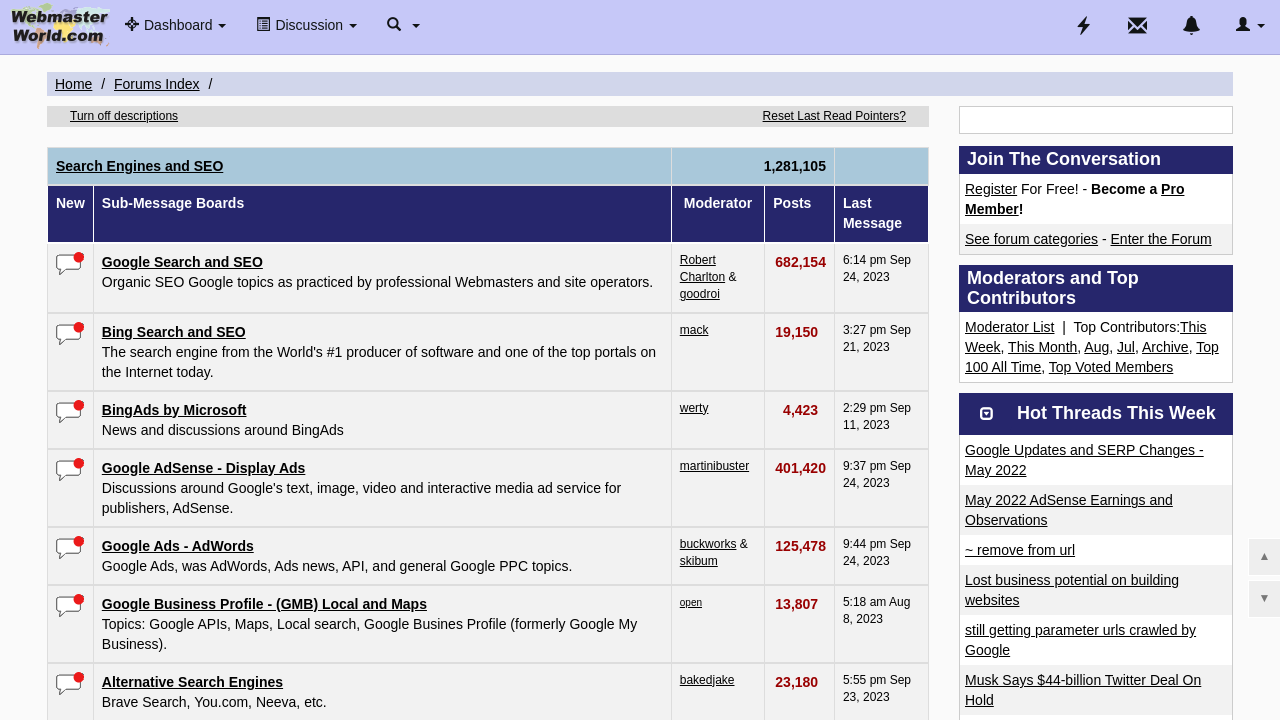The width and height of the screenshot is (1280, 720).
Task: Open Musk Twitter Deal On Hold thread
Action: [x=1083, y=690]
